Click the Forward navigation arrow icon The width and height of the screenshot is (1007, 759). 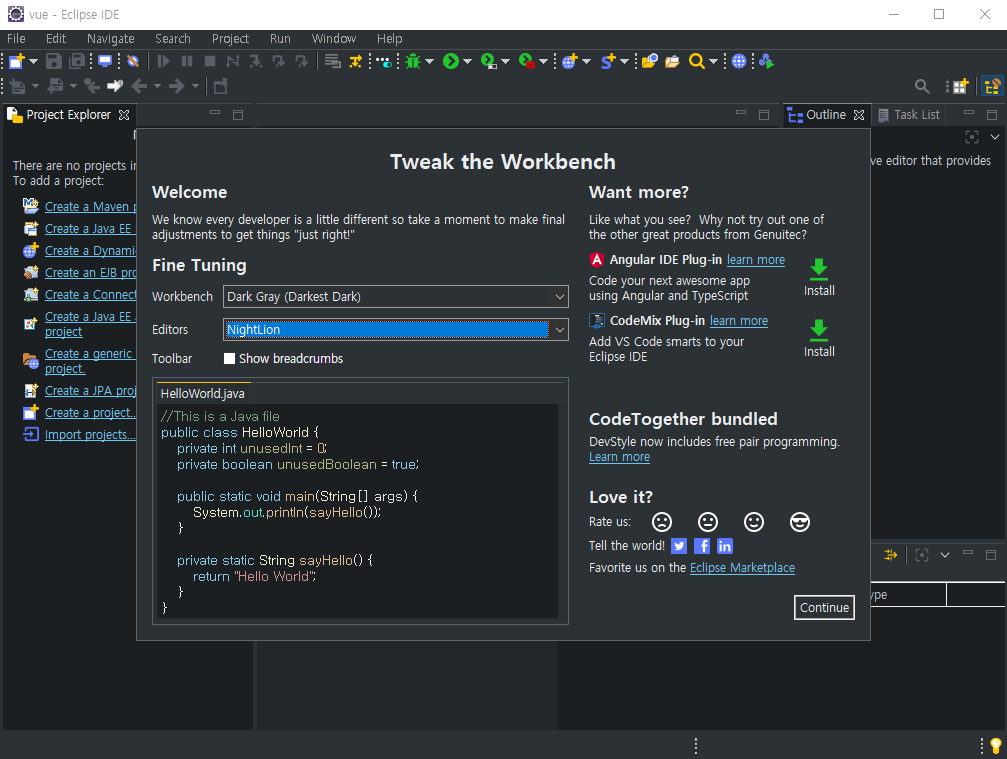coord(177,86)
